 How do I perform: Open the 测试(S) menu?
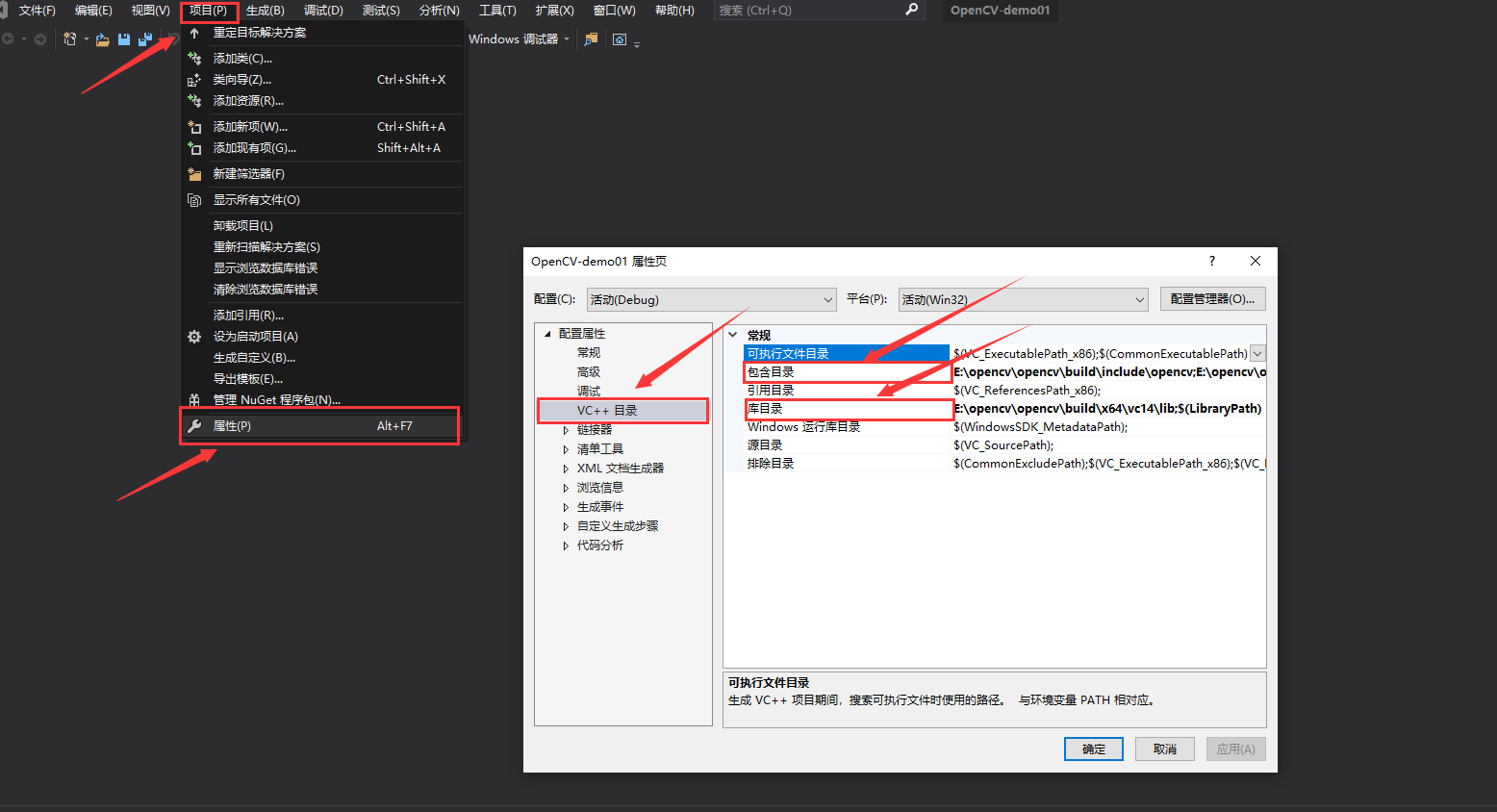coord(381,11)
